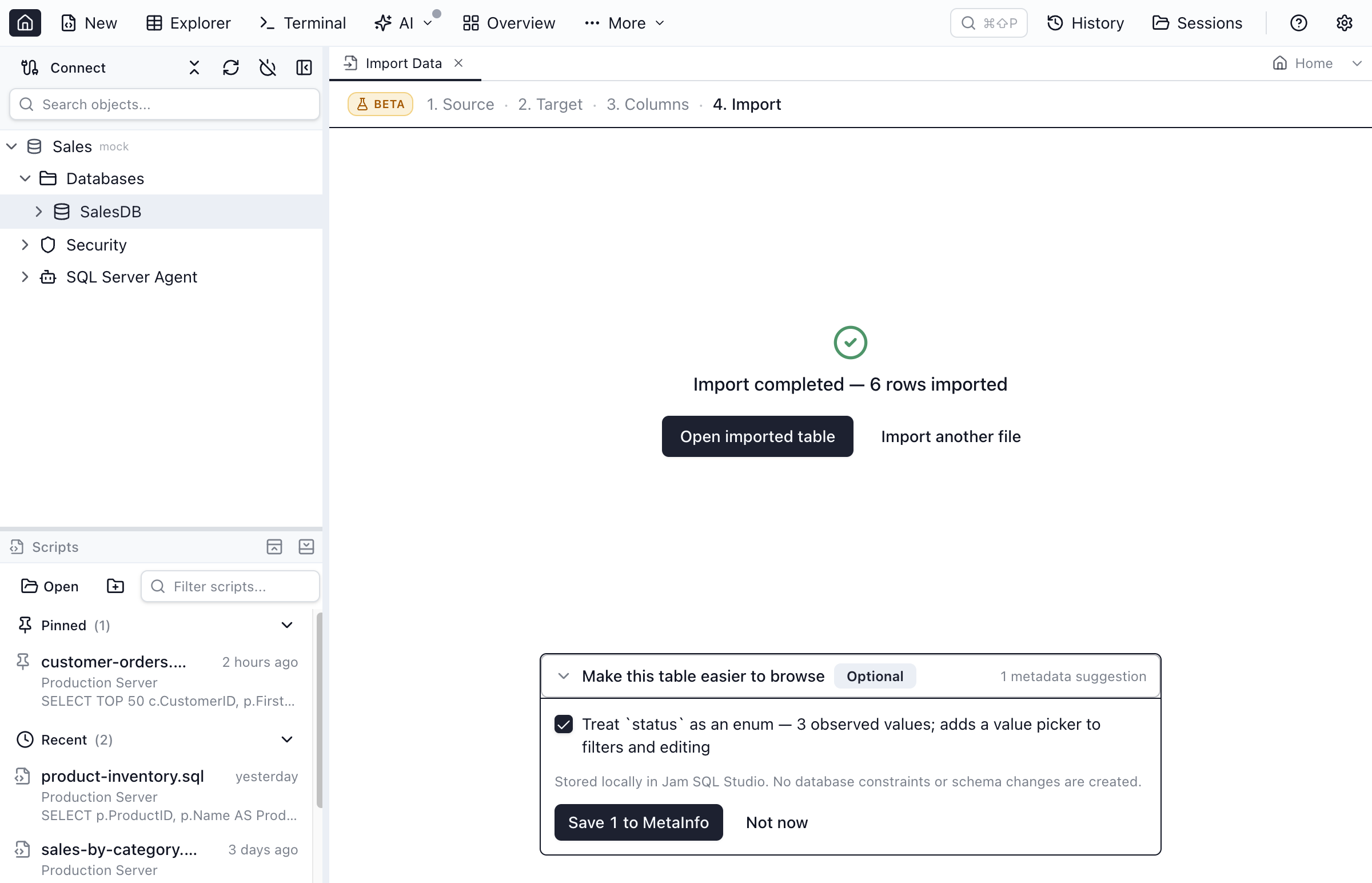Open the help question mark icon

coord(1298,23)
